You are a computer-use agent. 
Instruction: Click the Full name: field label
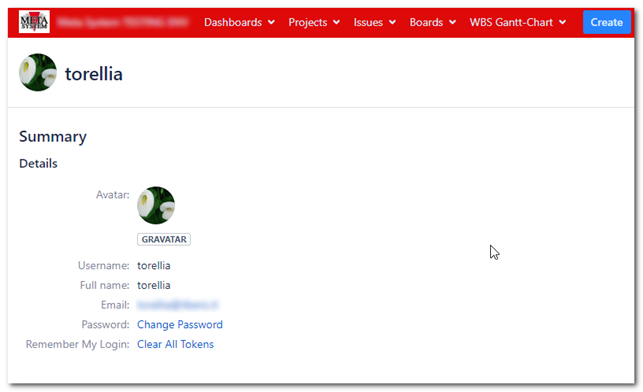[105, 285]
